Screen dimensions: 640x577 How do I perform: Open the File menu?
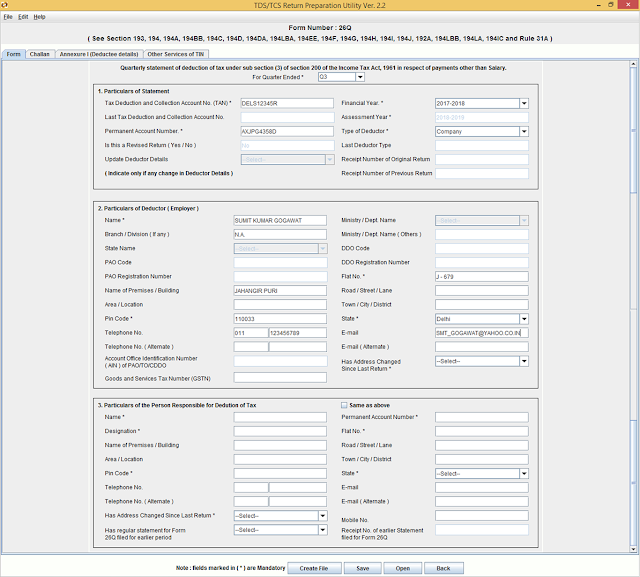point(8,17)
